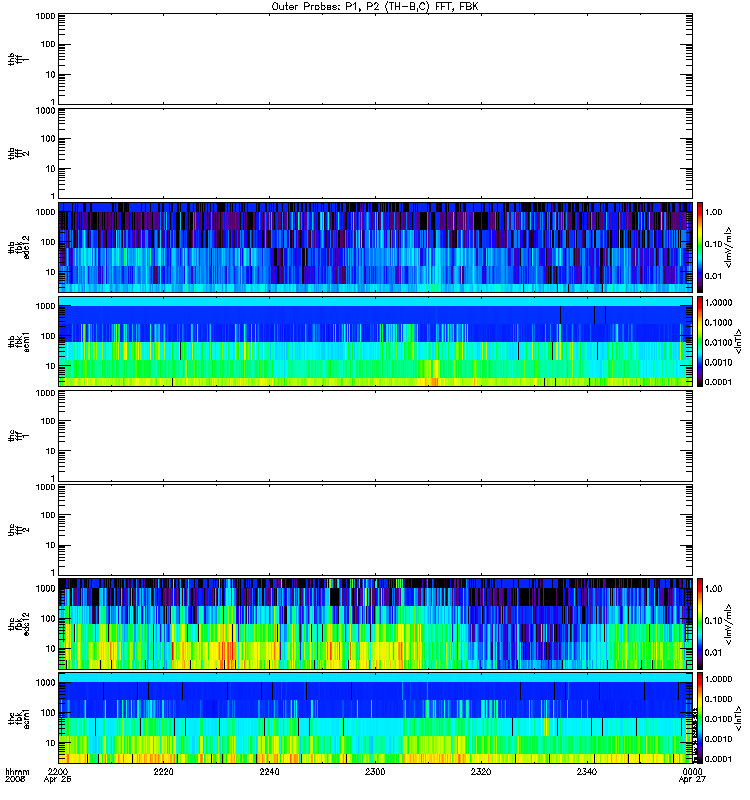750x800 pixels.
Task: Click the '0.01' tick on thb edc12 color bar
Action: pos(713,276)
